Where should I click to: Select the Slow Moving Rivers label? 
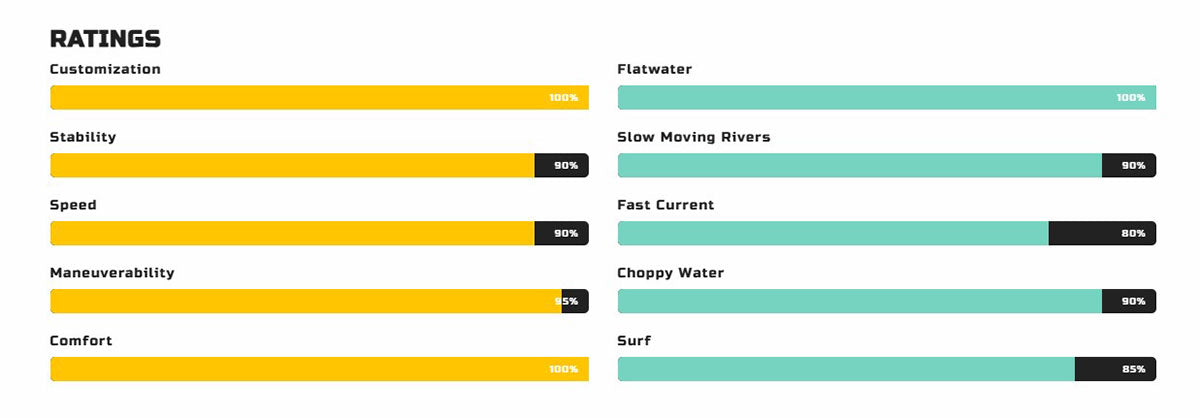694,137
